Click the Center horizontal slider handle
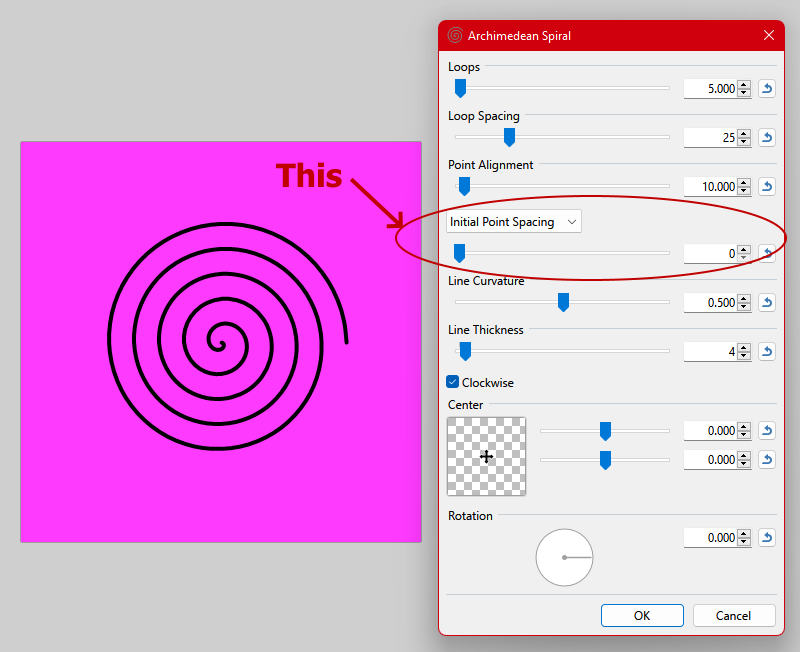The width and height of the screenshot is (800, 652). (x=605, y=431)
